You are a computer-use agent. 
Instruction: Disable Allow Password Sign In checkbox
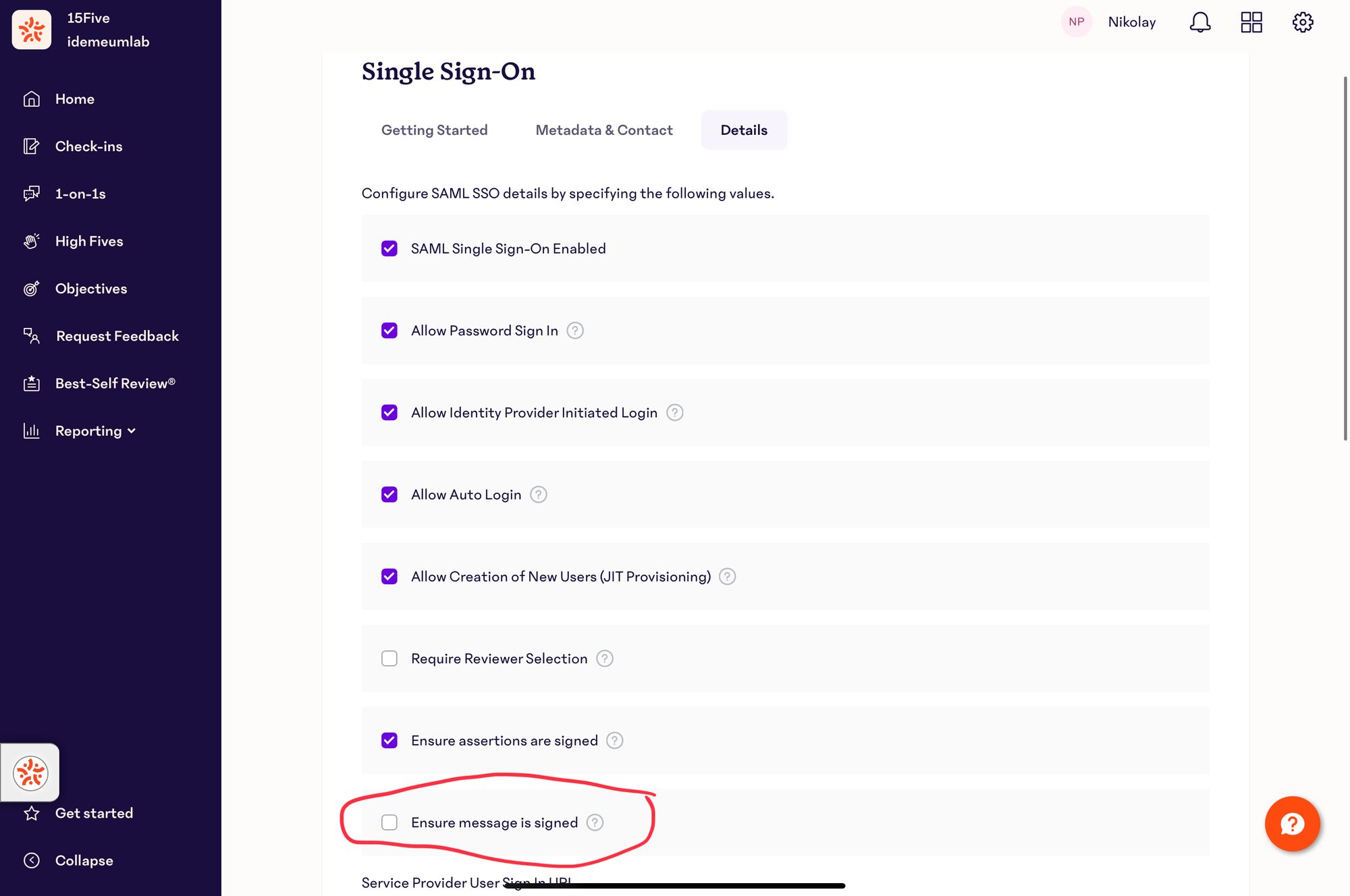point(389,331)
